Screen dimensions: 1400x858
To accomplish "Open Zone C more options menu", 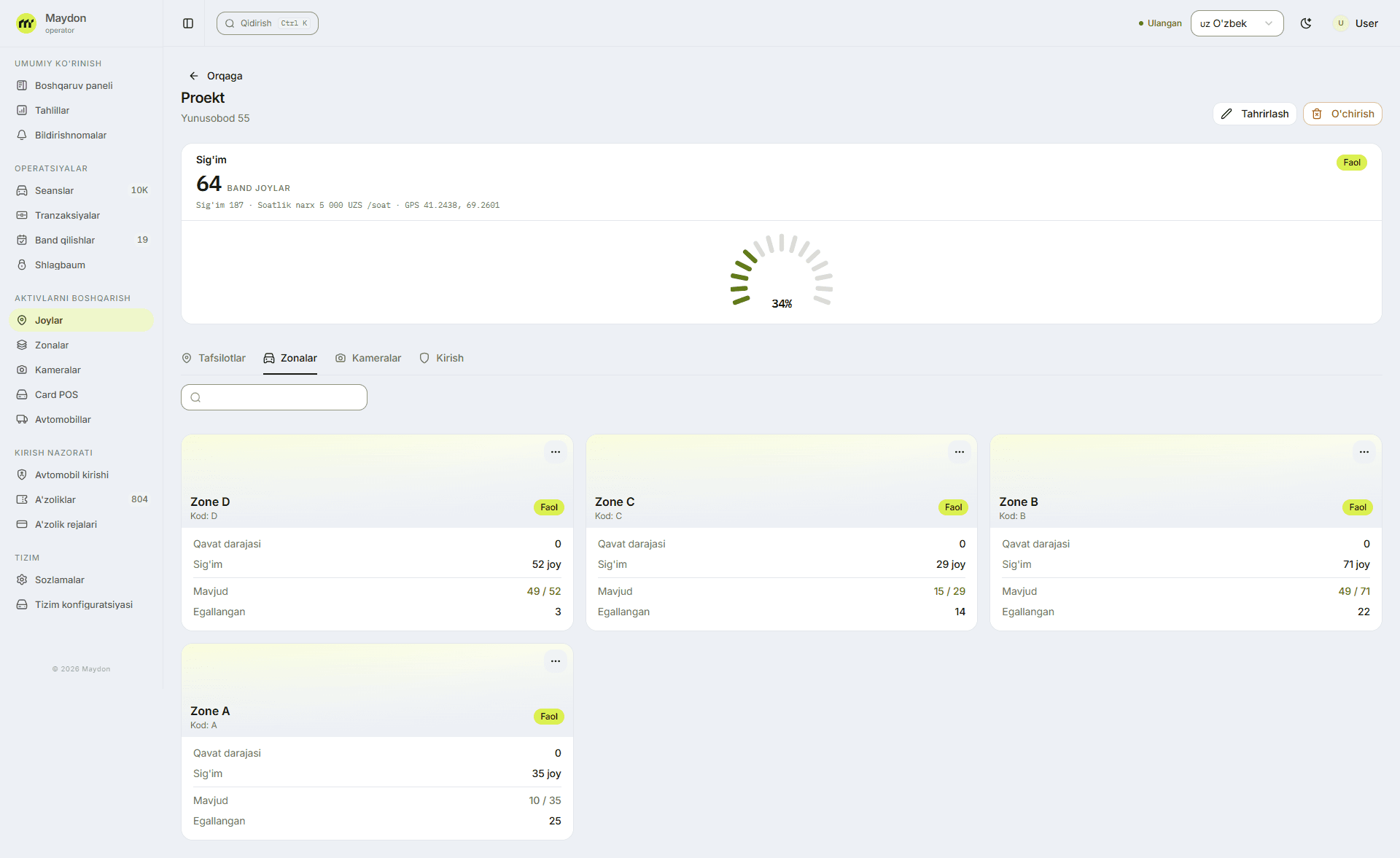I will tap(960, 452).
